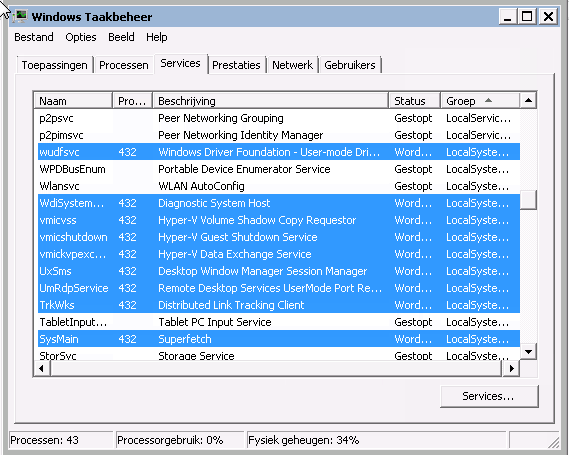The height and width of the screenshot is (455, 569).
Task: Select the StorSvc service row
Action: [x=278, y=355]
